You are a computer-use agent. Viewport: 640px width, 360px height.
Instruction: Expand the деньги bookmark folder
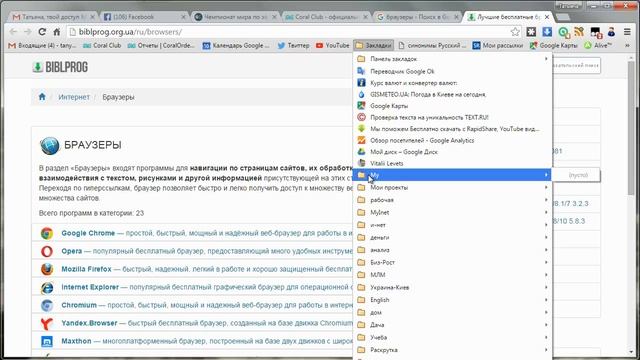pyautogui.click(x=452, y=237)
